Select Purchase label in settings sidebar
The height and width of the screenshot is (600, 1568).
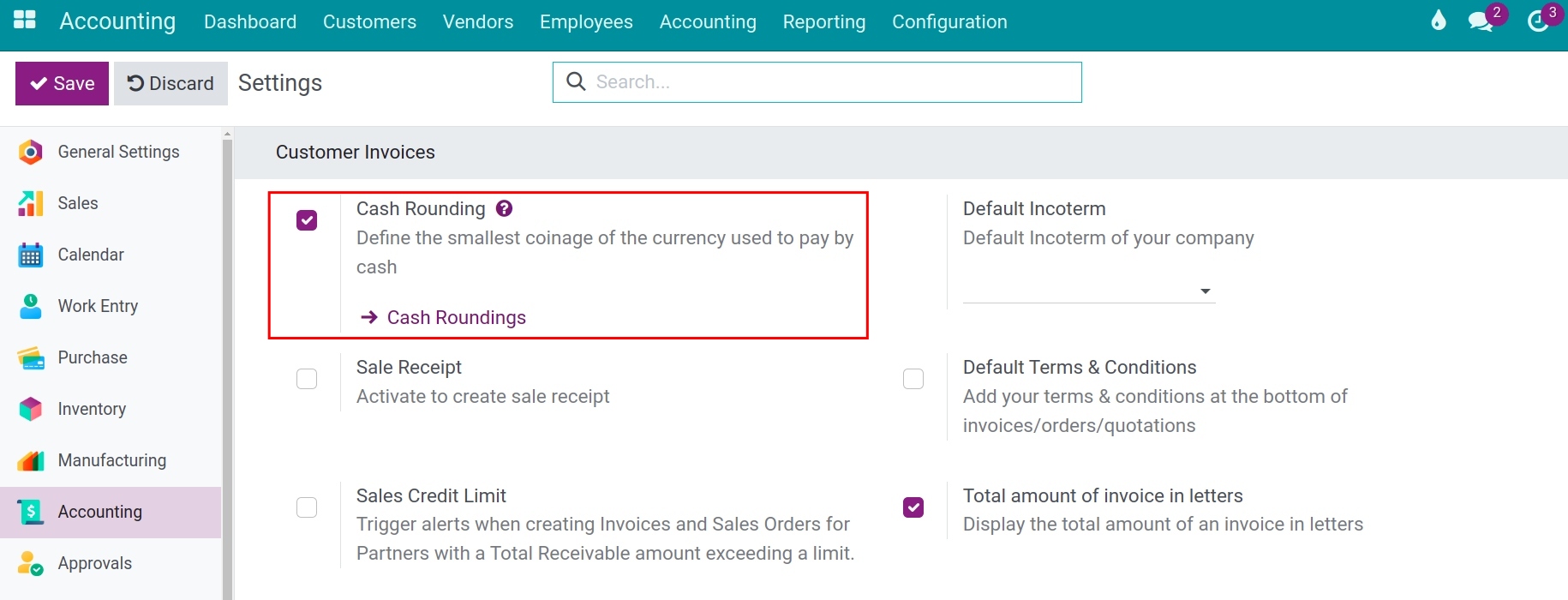[x=93, y=357]
